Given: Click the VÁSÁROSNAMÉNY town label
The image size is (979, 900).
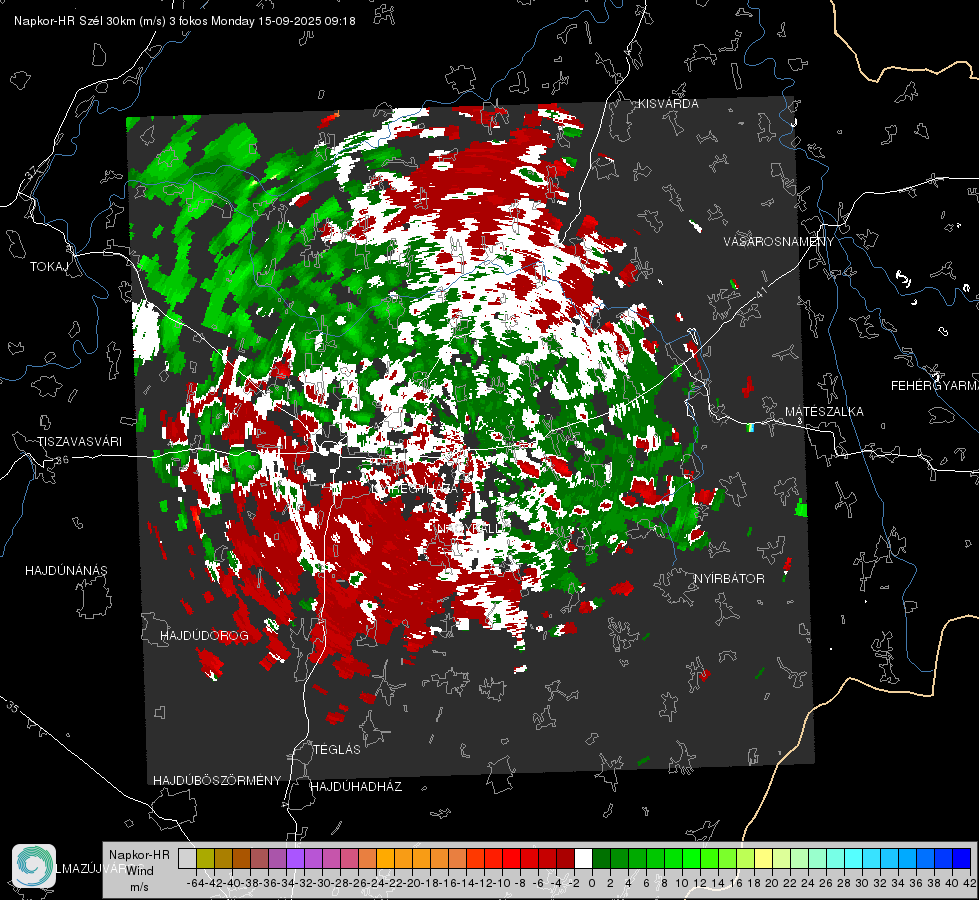Looking at the screenshot, I should point(779,242).
